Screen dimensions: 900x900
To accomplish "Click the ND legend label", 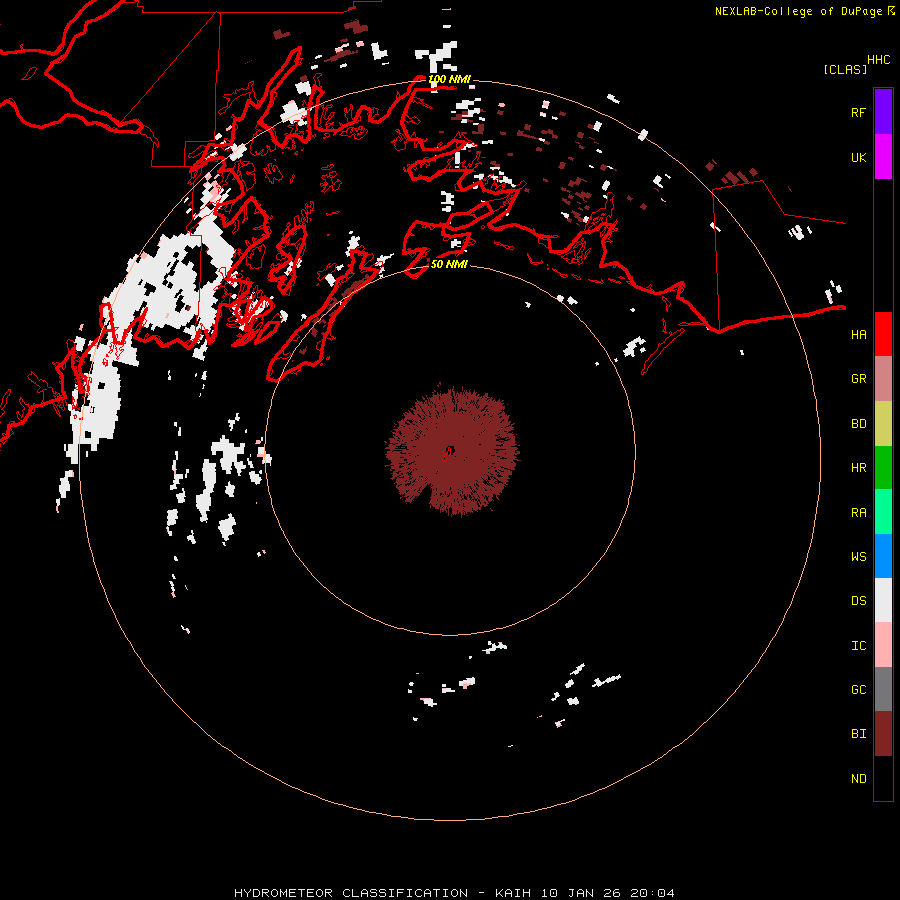I will [858, 779].
